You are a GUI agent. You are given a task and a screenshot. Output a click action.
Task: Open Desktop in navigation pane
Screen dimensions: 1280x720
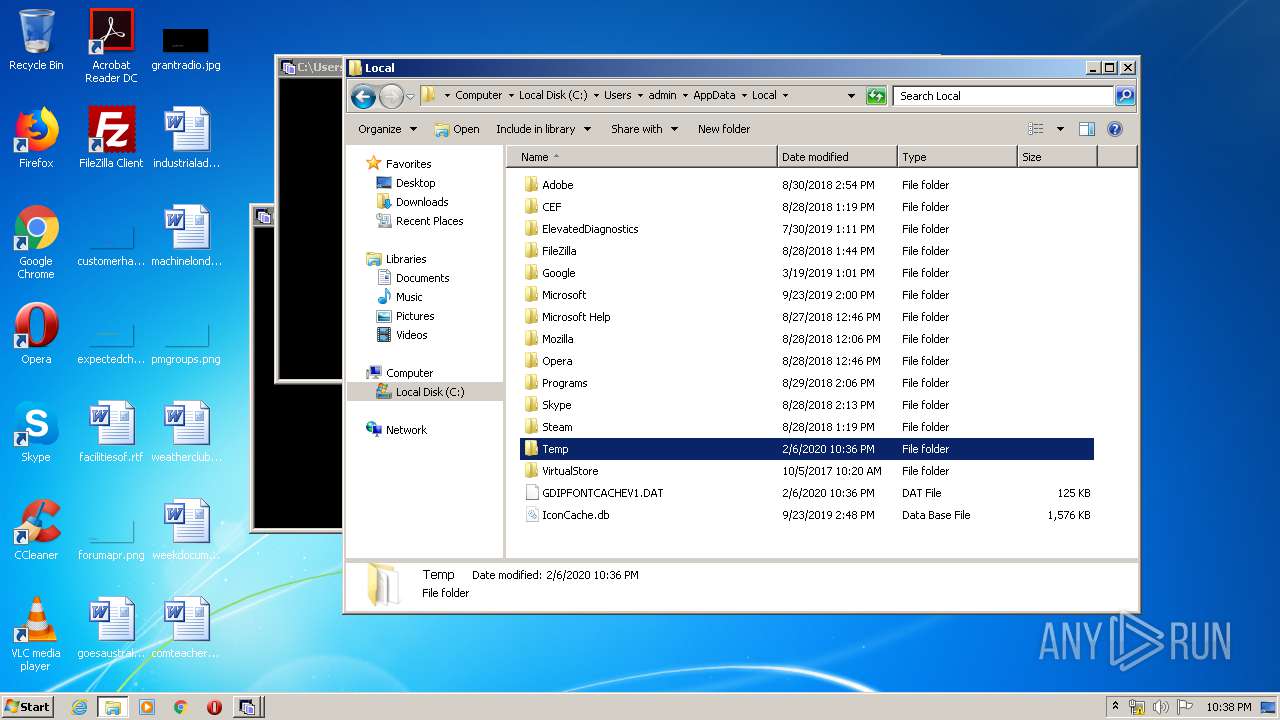(x=415, y=183)
